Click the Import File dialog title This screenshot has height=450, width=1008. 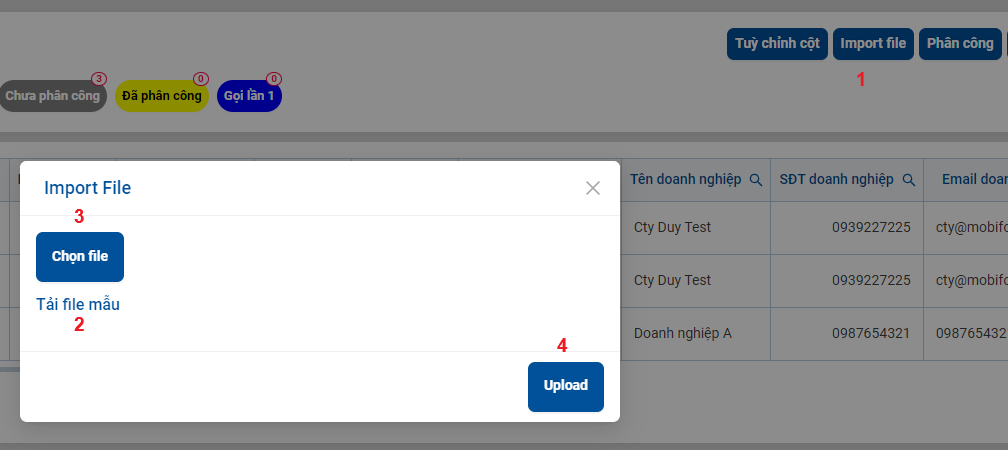87,188
